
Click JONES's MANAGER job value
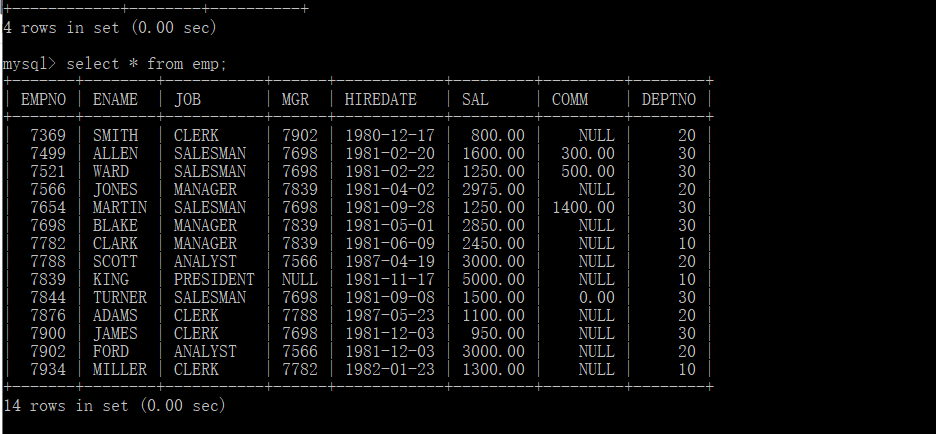[205, 189]
